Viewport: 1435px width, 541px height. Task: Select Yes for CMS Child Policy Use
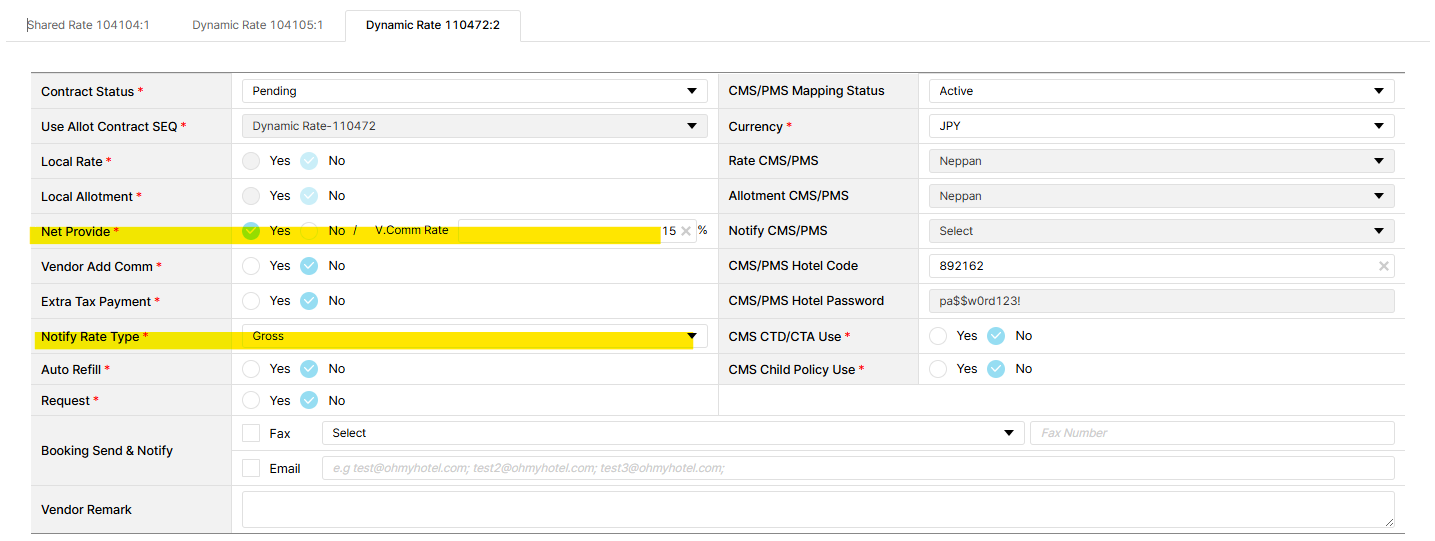pyautogui.click(x=938, y=369)
